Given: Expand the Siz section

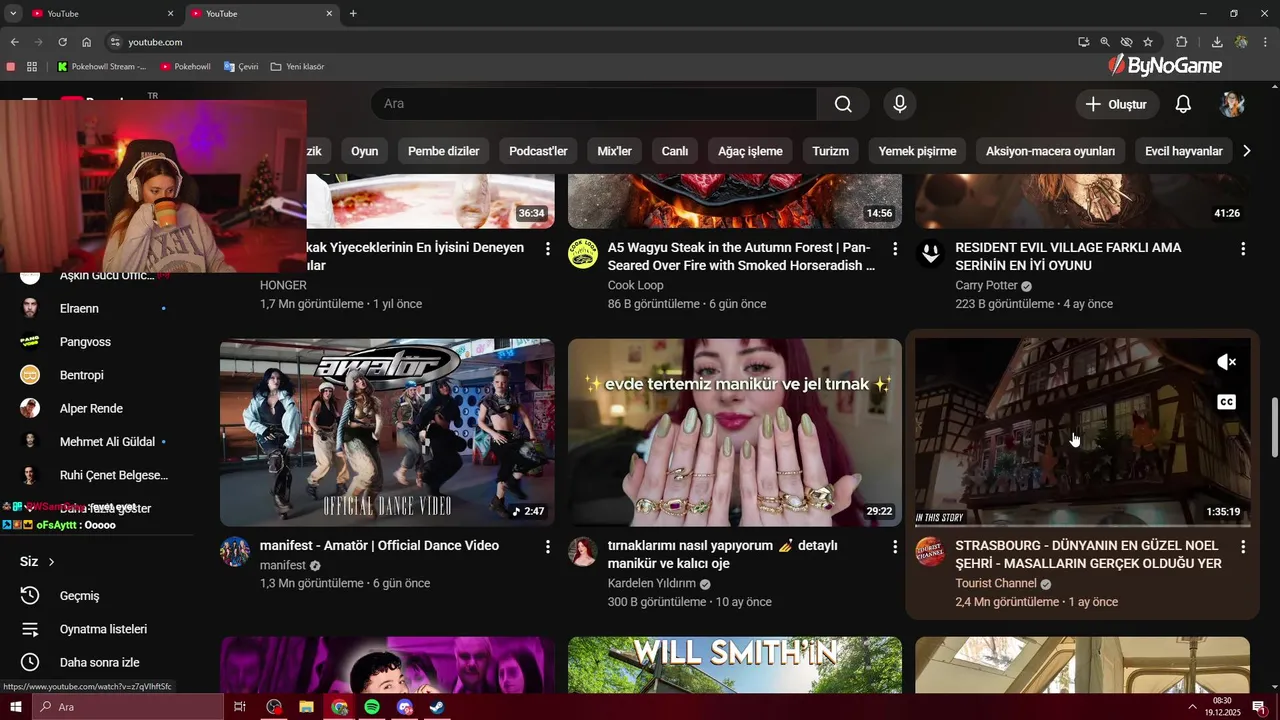Looking at the screenshot, I should pos(37,562).
